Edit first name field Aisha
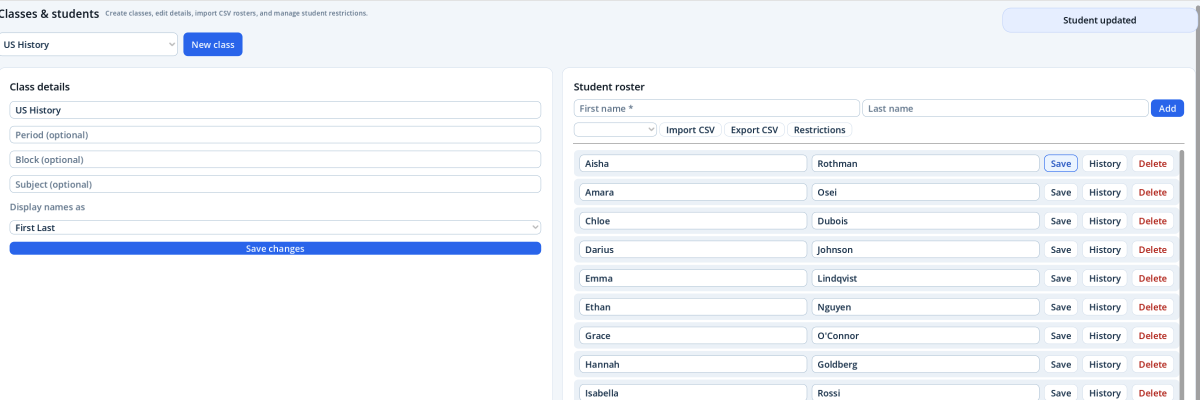The image size is (1200, 400). [x=693, y=163]
